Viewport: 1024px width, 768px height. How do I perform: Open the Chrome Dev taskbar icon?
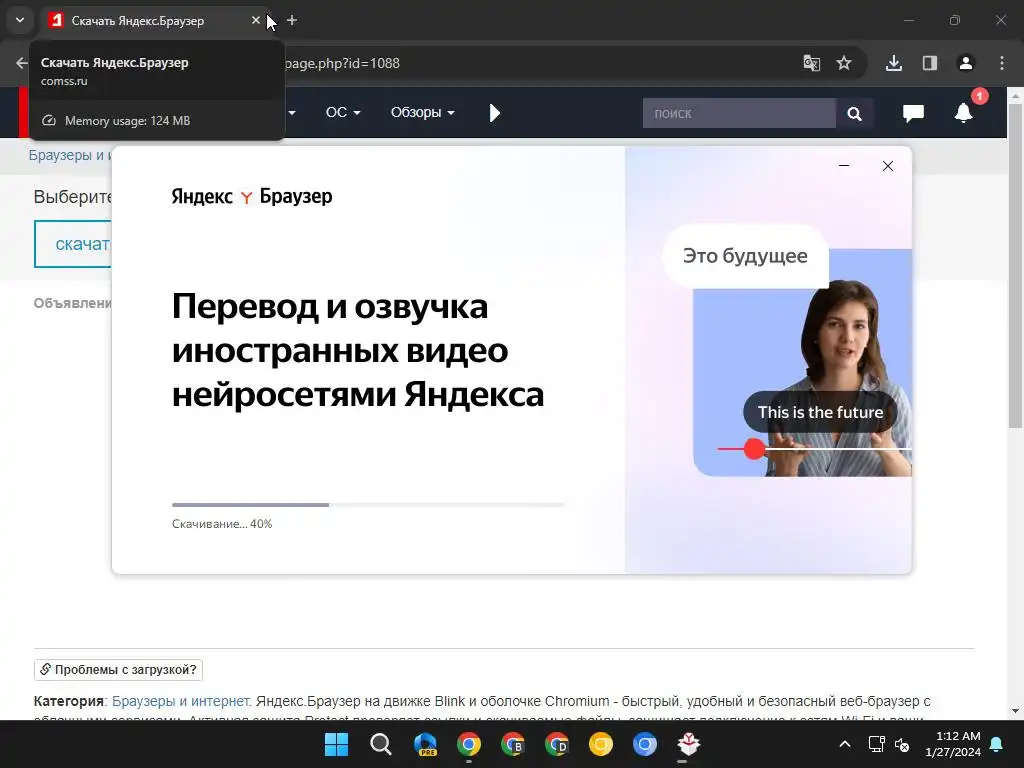click(557, 744)
